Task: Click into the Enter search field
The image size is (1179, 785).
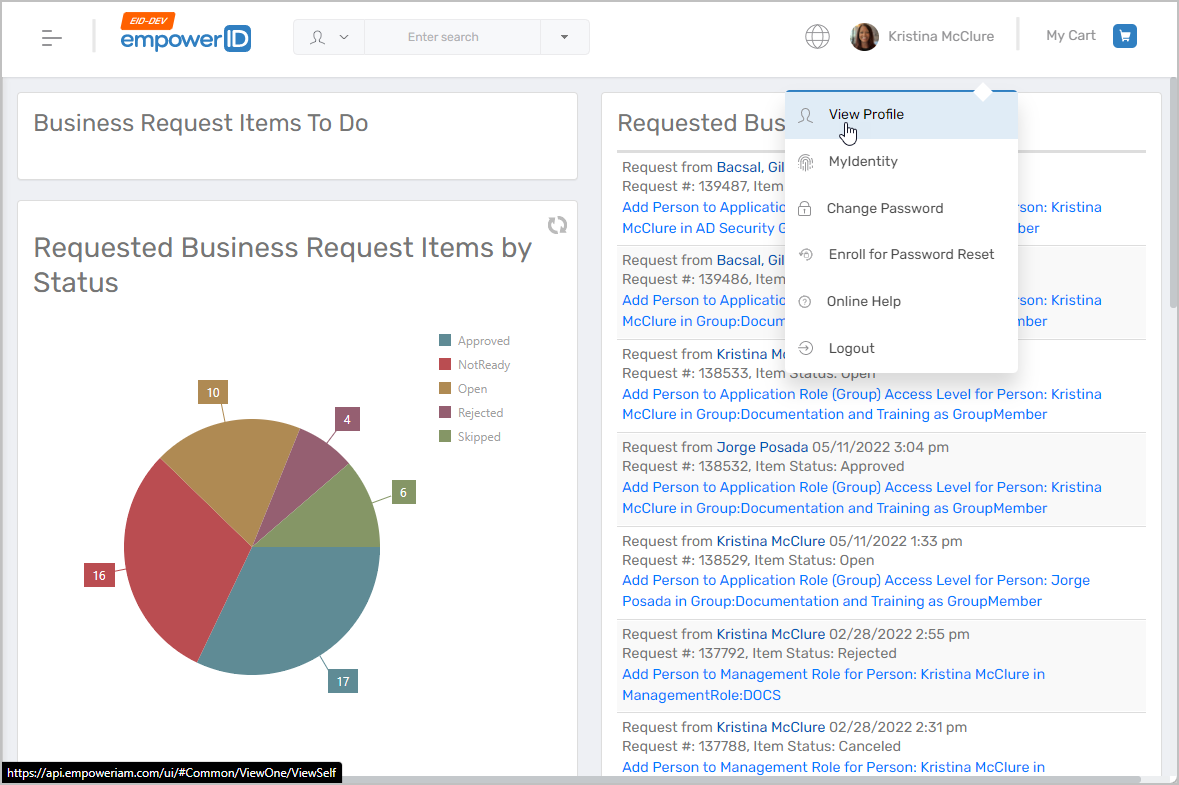Action: (451, 37)
